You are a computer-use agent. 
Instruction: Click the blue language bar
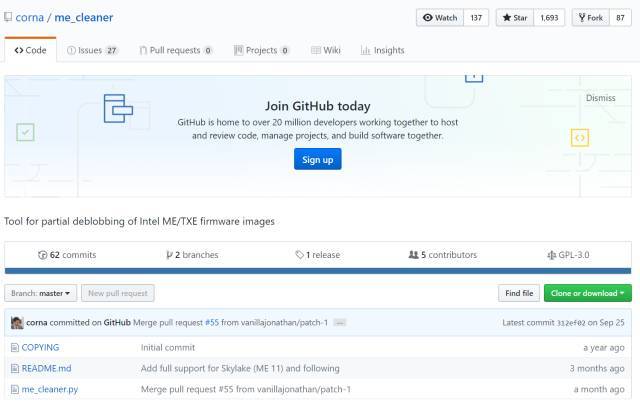[318, 271]
